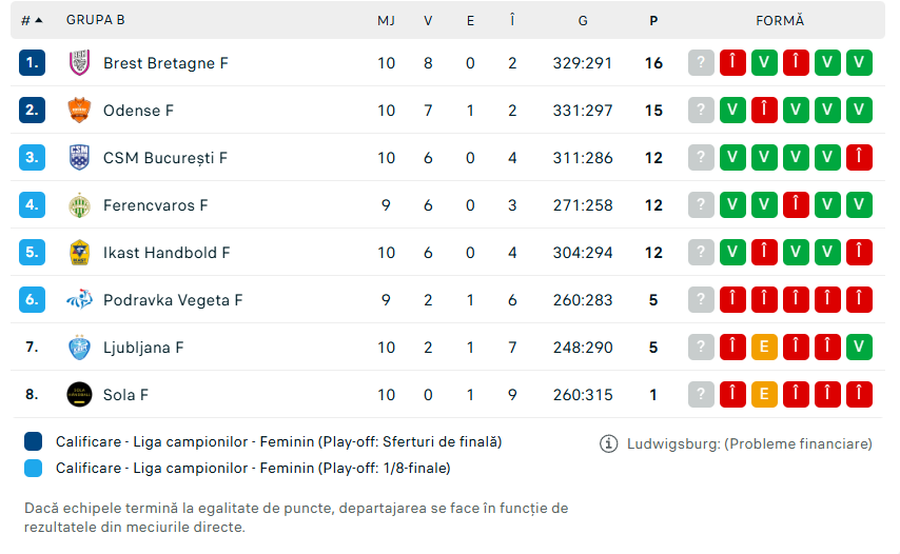This screenshot has height=554, width=900.
Task: Click the Odense F team logo
Action: coord(79,110)
